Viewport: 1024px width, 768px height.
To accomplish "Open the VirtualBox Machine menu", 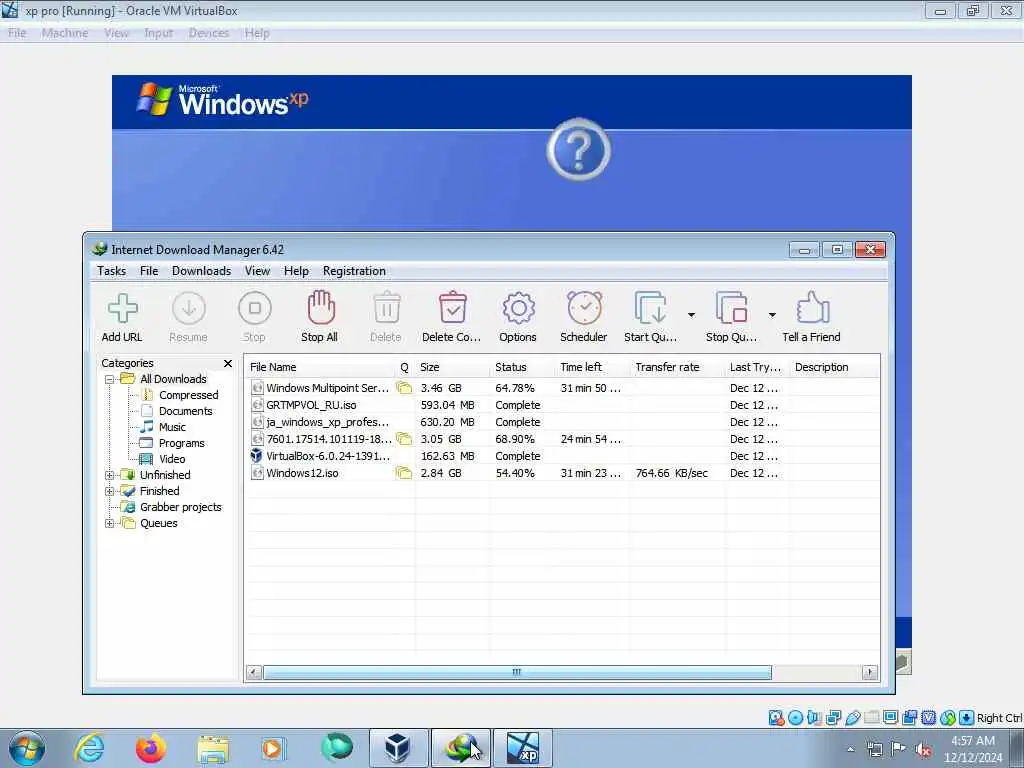I will coord(65,33).
